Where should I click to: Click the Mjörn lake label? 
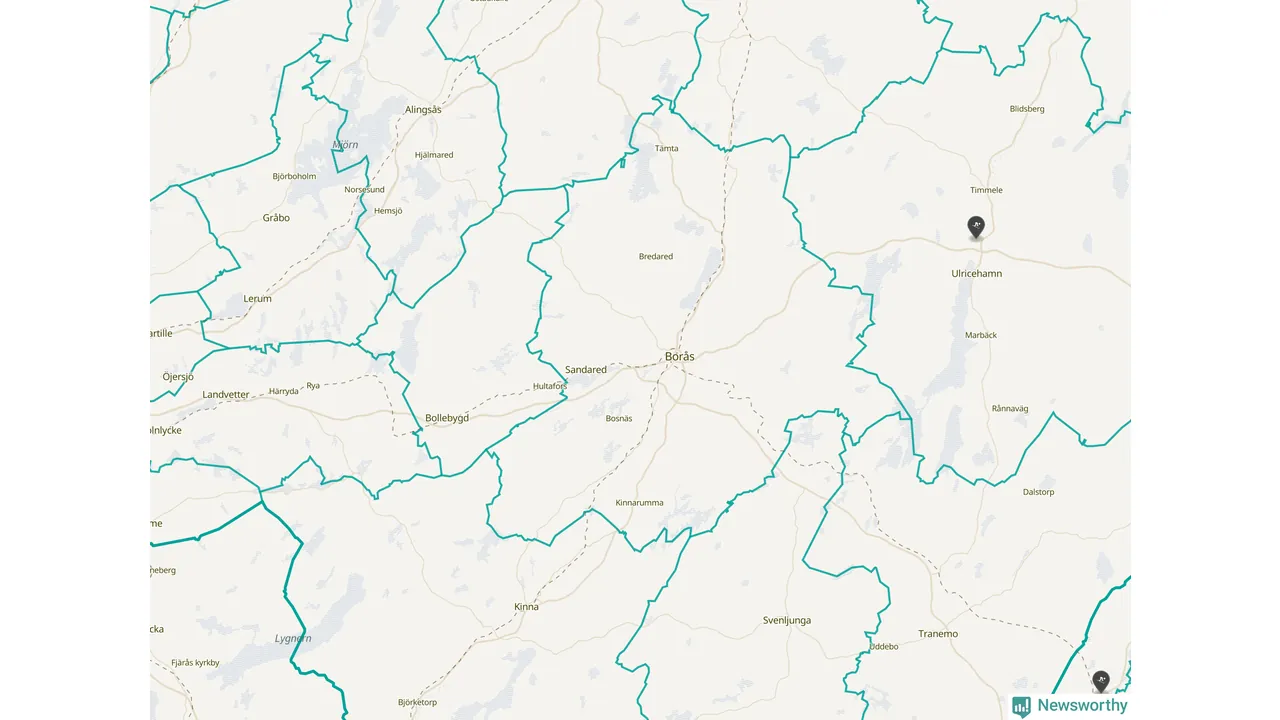(x=345, y=145)
